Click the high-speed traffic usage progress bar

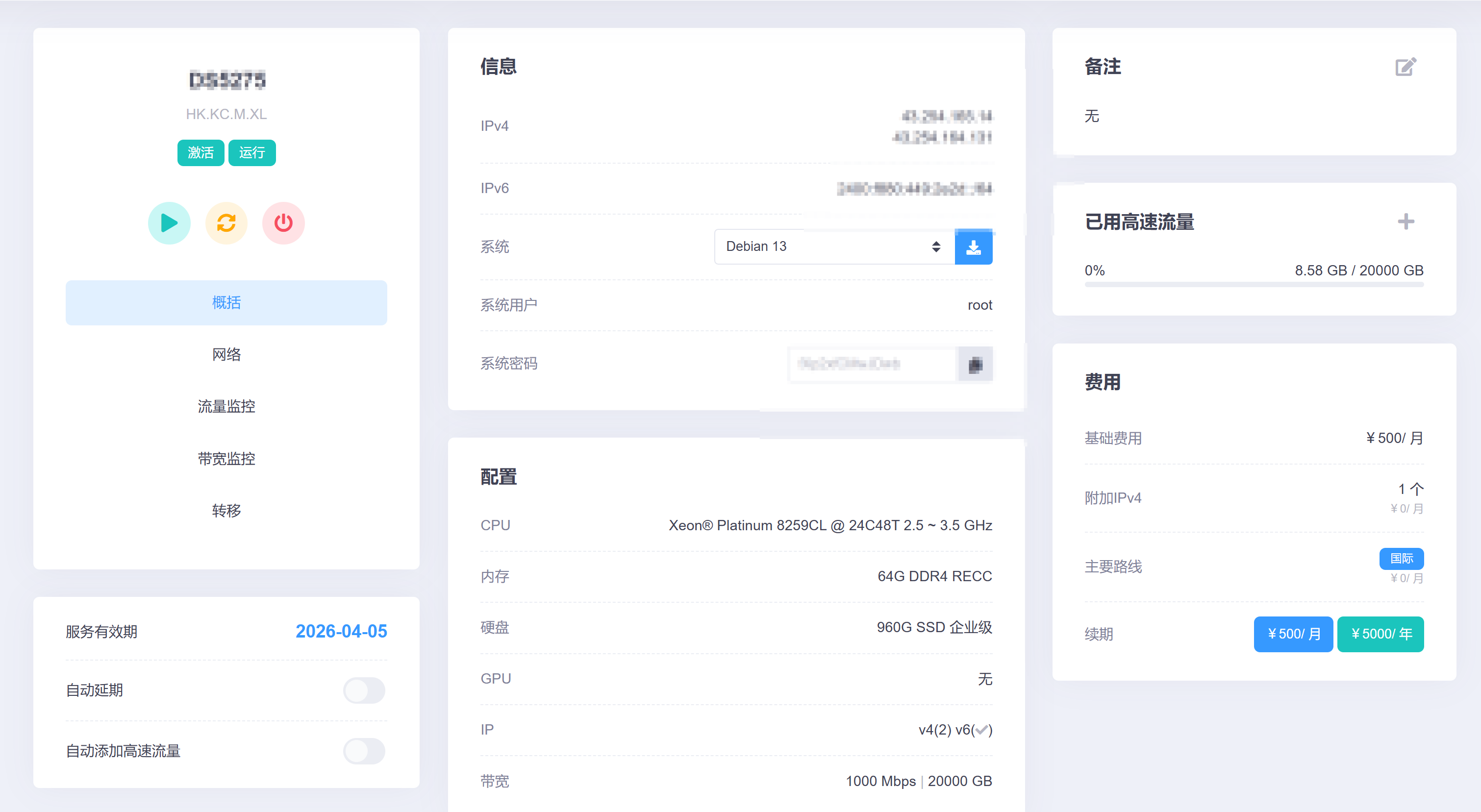(x=1254, y=284)
